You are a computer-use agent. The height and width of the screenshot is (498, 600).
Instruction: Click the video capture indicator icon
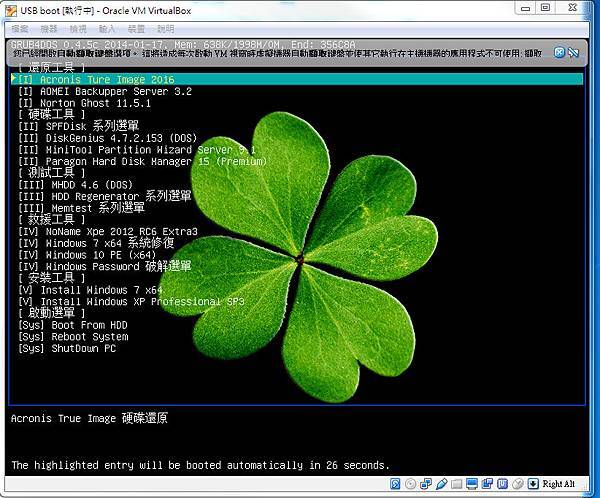point(487,484)
